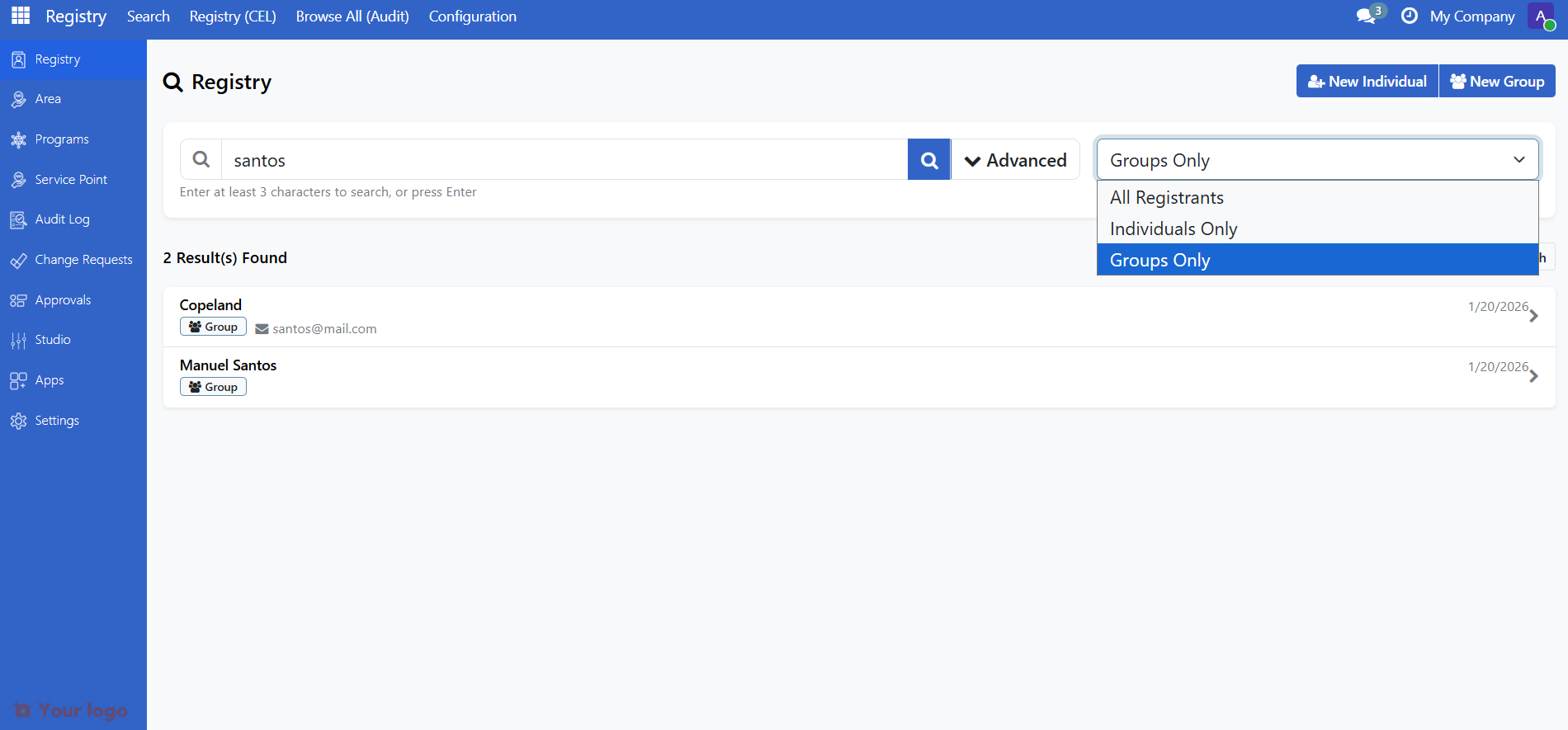The width and height of the screenshot is (1568, 730).
Task: Click the Service Point sidebar icon
Action: point(18,180)
